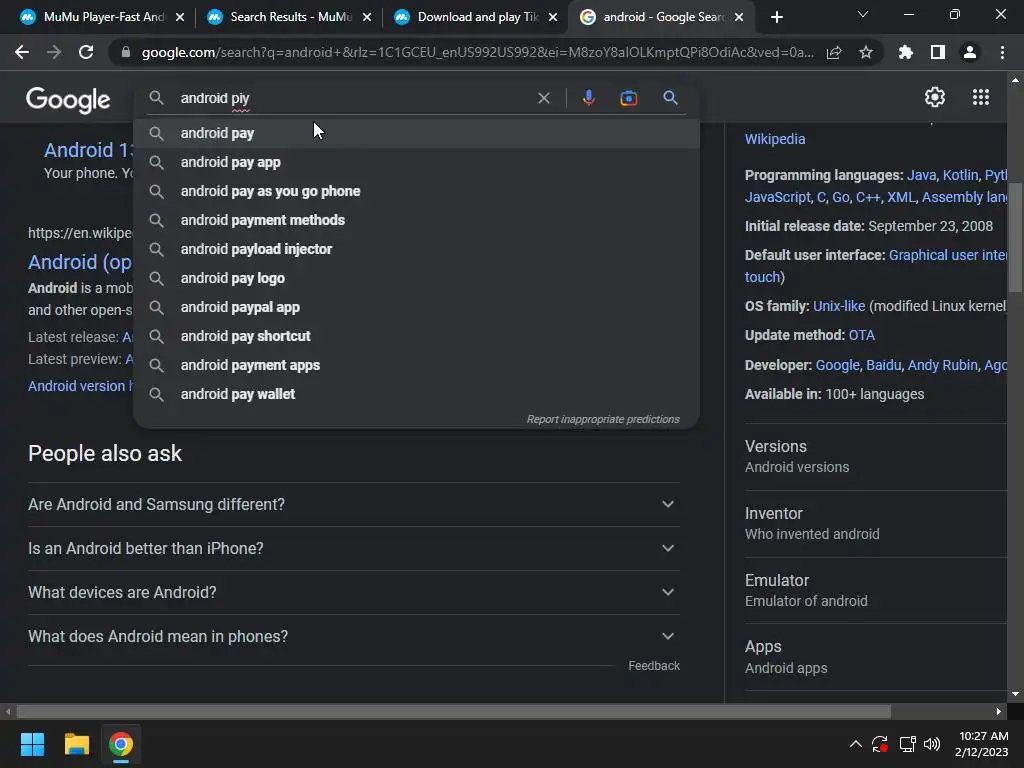The width and height of the screenshot is (1024, 768).
Task: Open the Extensions puzzle icon
Action: [x=906, y=52]
